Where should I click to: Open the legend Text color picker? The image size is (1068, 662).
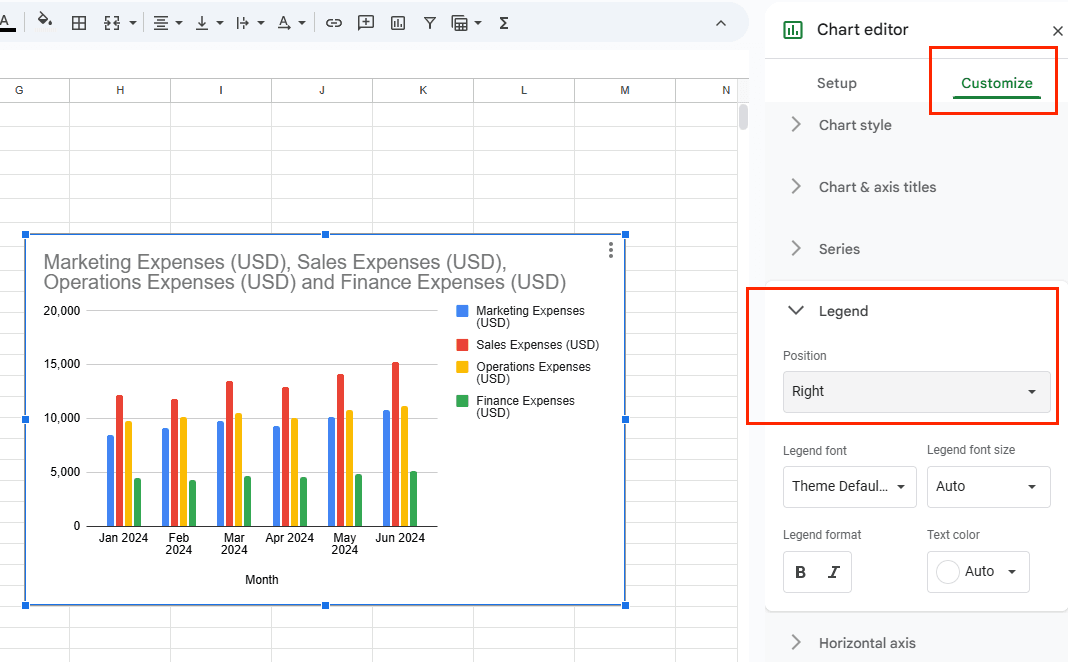(x=978, y=571)
